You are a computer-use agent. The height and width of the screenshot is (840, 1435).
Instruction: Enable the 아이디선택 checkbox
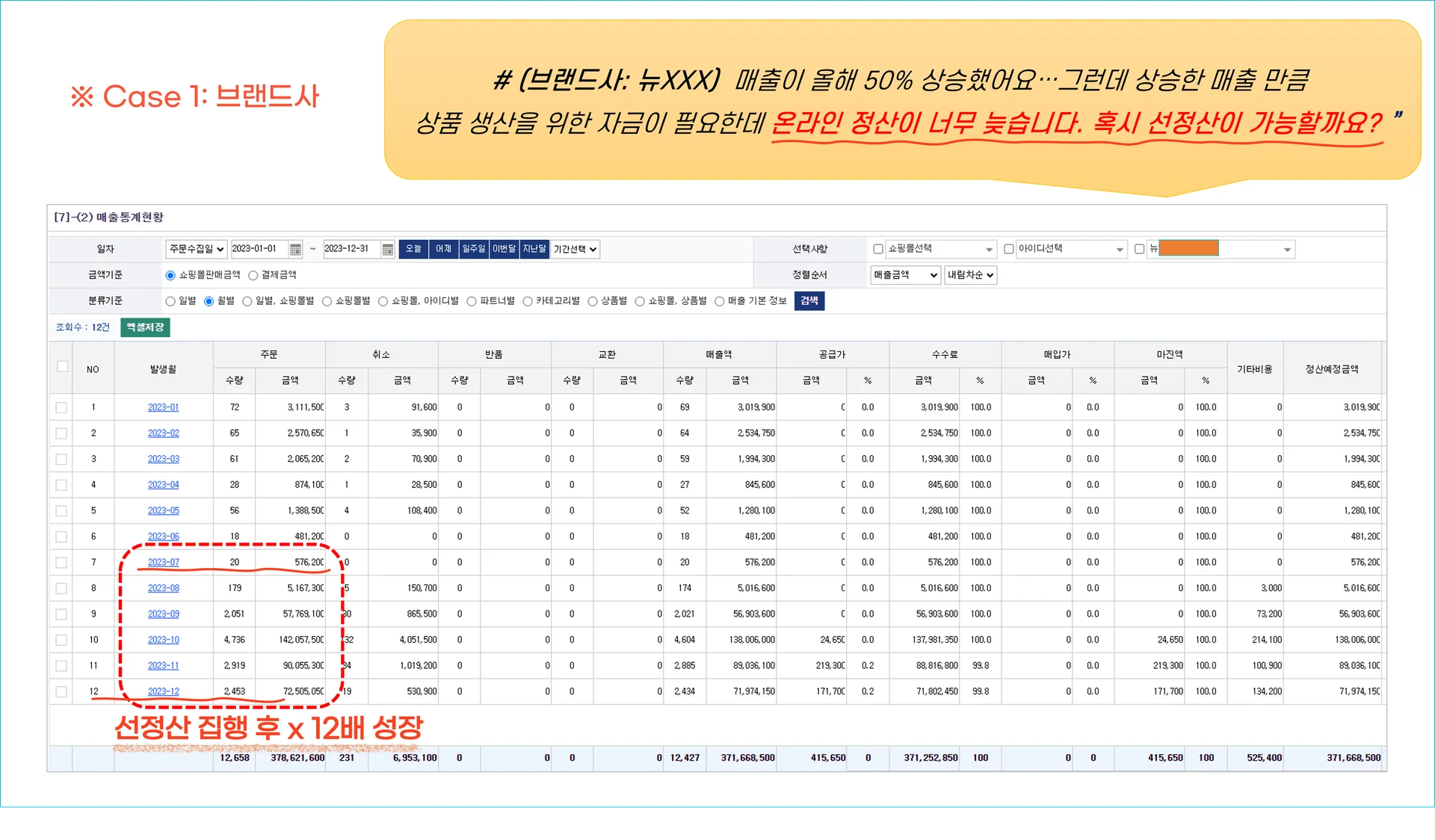click(x=1009, y=249)
